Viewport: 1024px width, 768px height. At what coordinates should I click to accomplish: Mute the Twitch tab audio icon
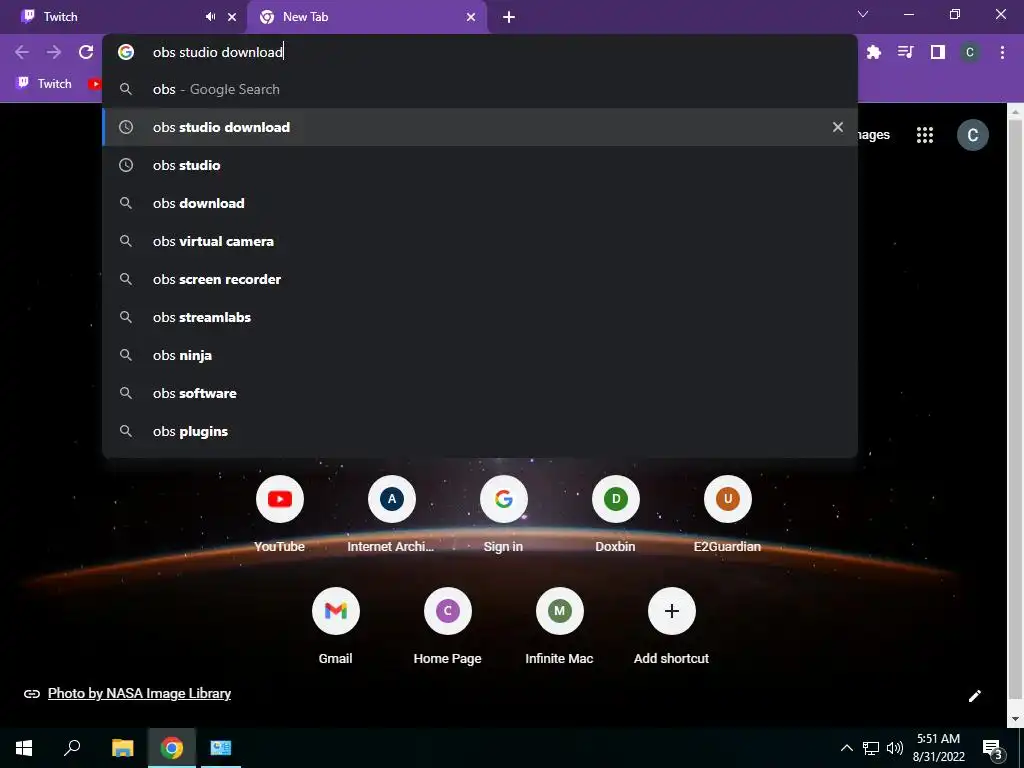[x=210, y=17]
